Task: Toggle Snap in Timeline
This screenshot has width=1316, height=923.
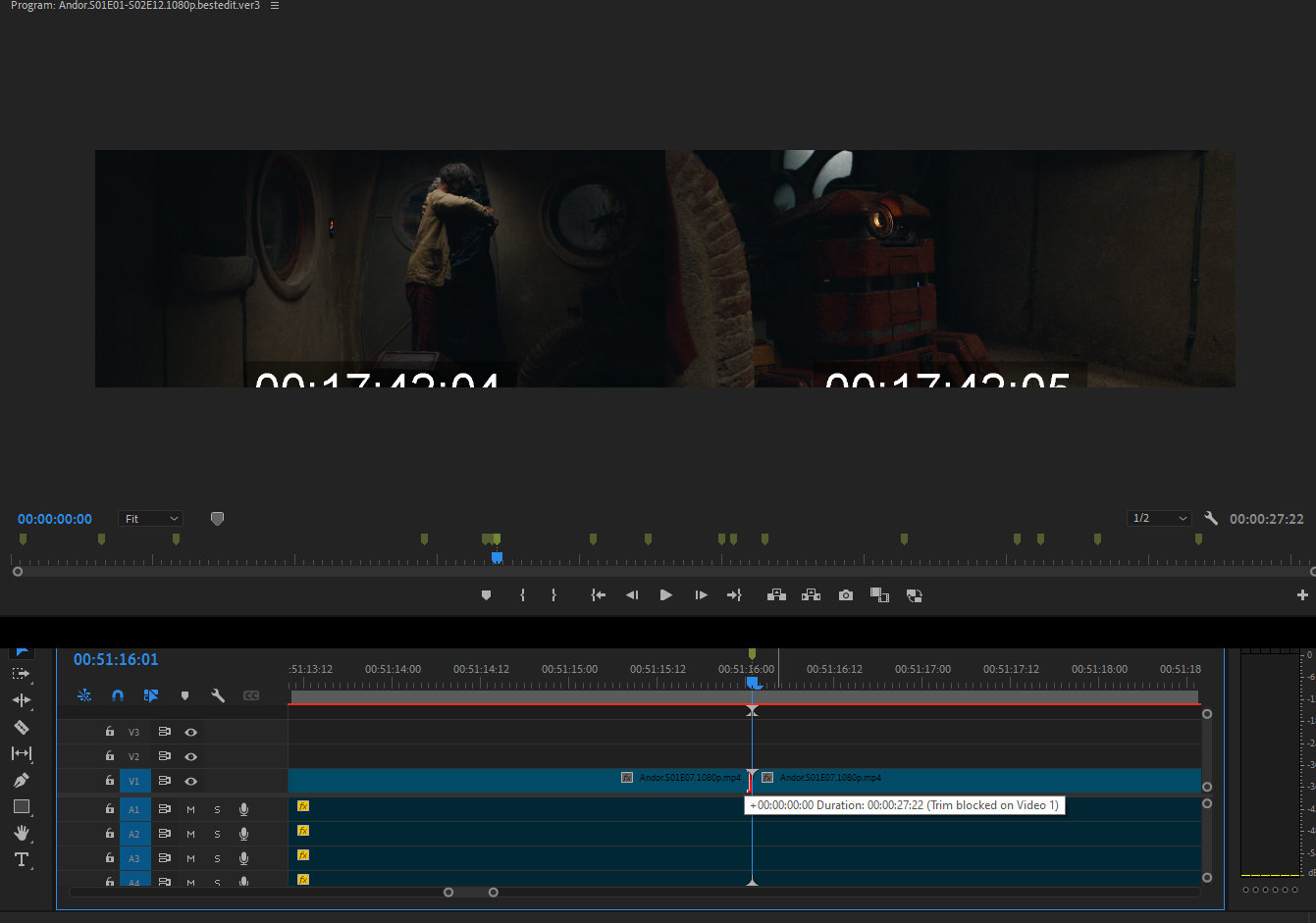Action: coord(118,695)
